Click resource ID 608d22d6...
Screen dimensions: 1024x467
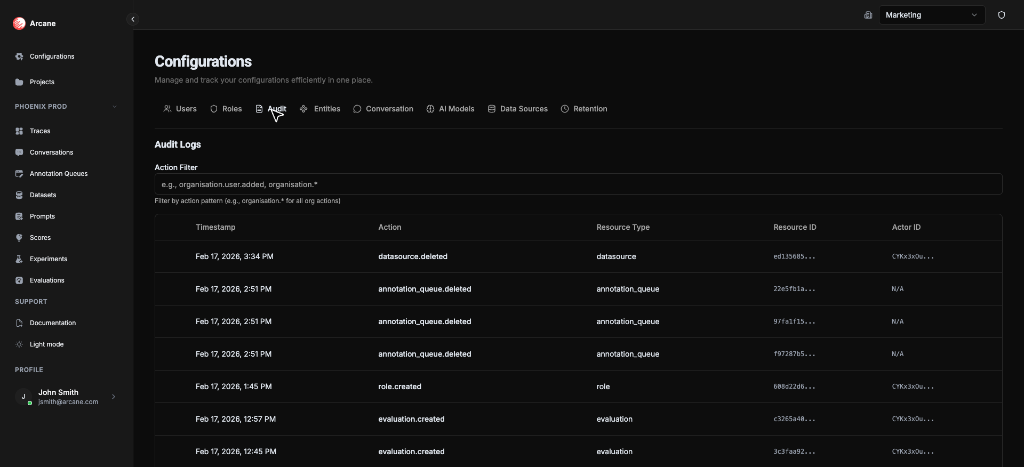pos(794,387)
